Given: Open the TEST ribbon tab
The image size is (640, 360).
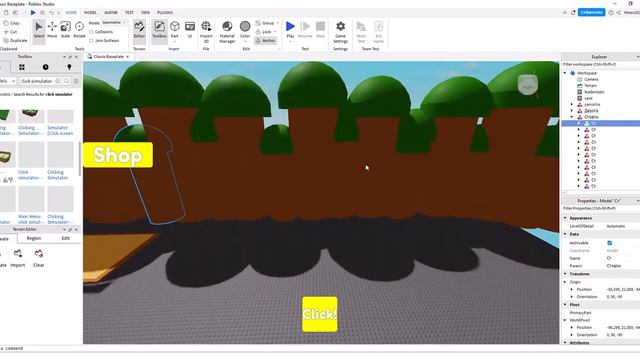Looking at the screenshot, I should coord(129,13).
